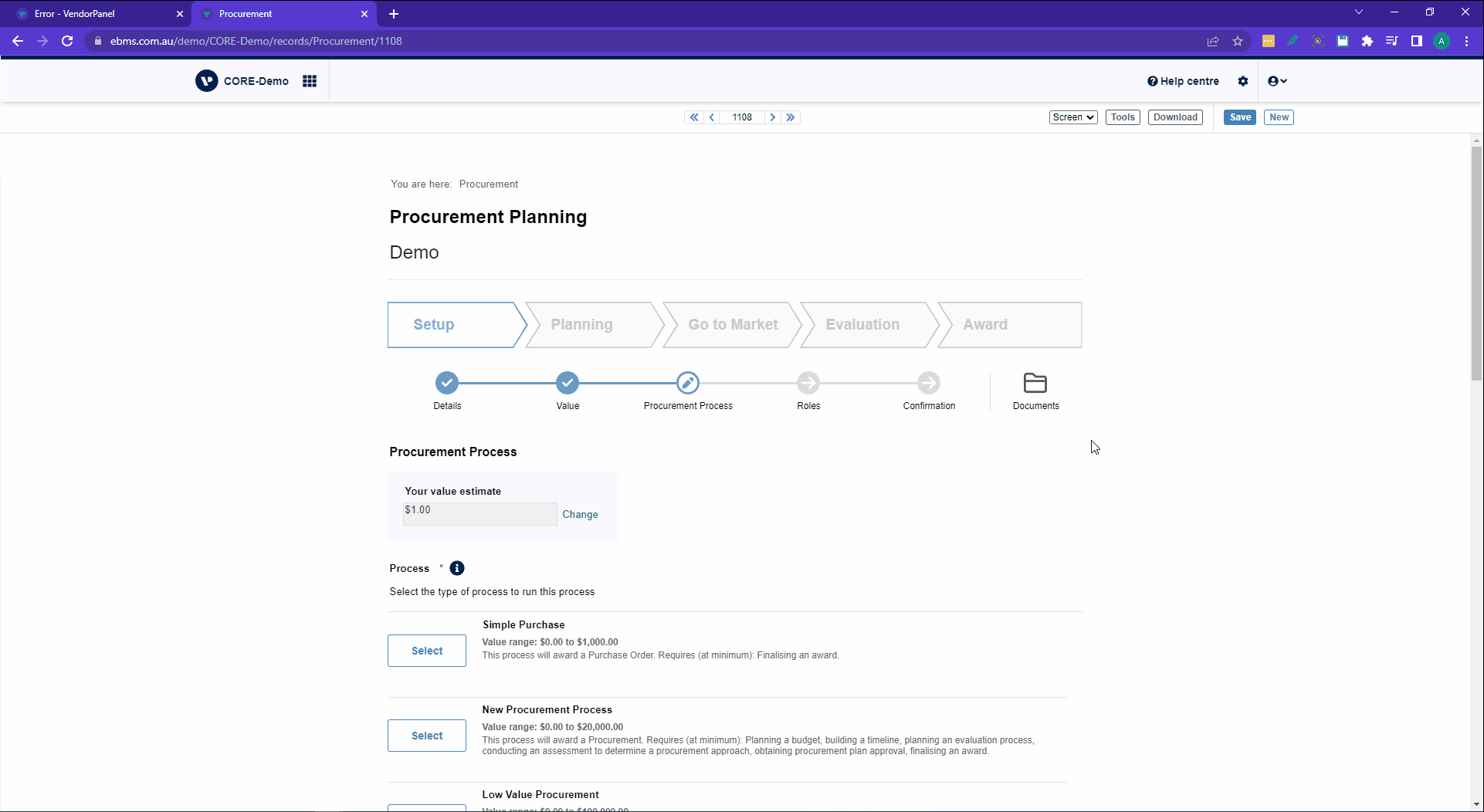1484x812 pixels.
Task: Click the site lock icon in address bar
Action: pos(98,41)
